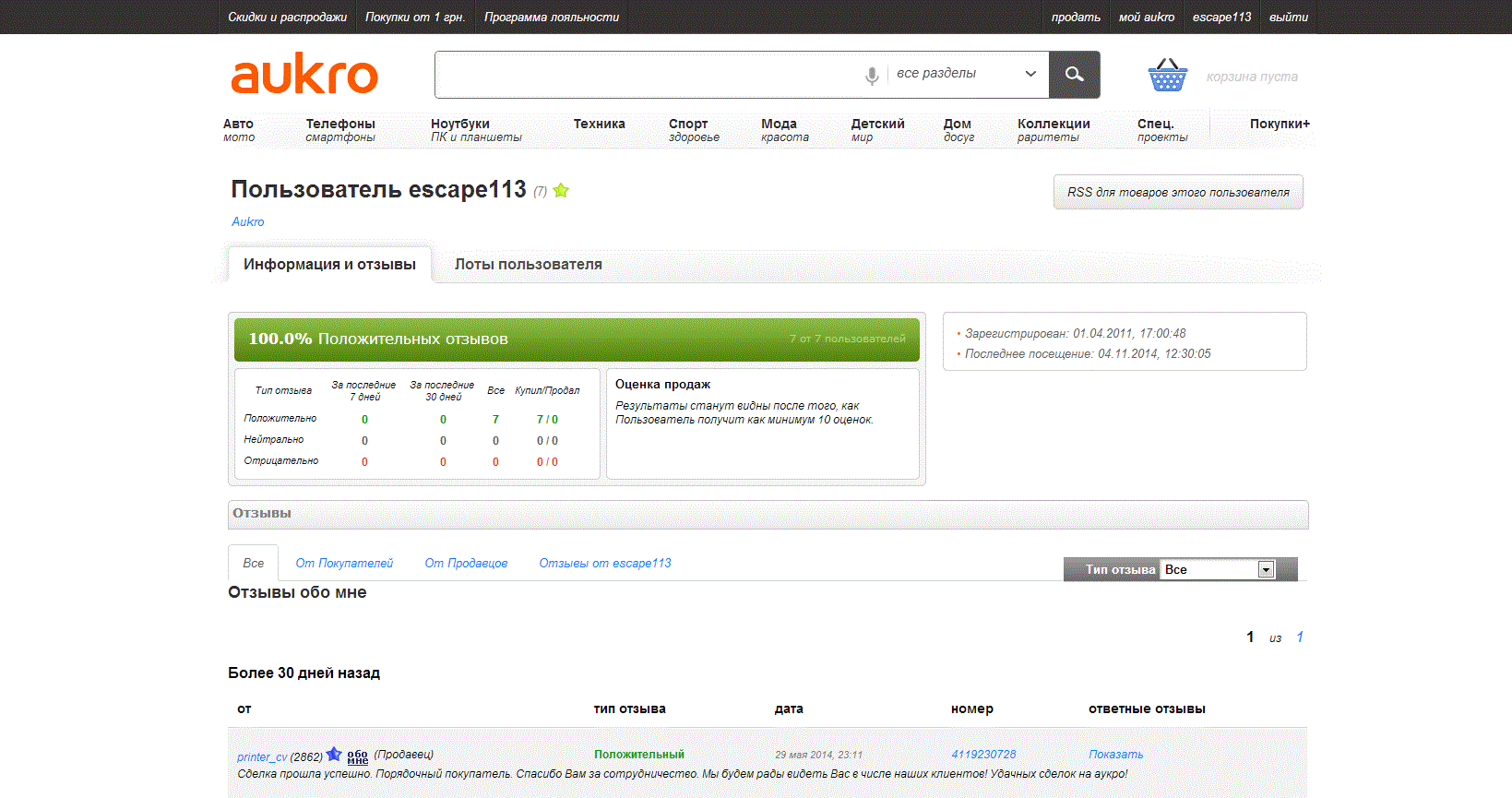Screen dimensions: 1512x798
Task: Click the escape113 username in top bar
Action: tap(1222, 17)
